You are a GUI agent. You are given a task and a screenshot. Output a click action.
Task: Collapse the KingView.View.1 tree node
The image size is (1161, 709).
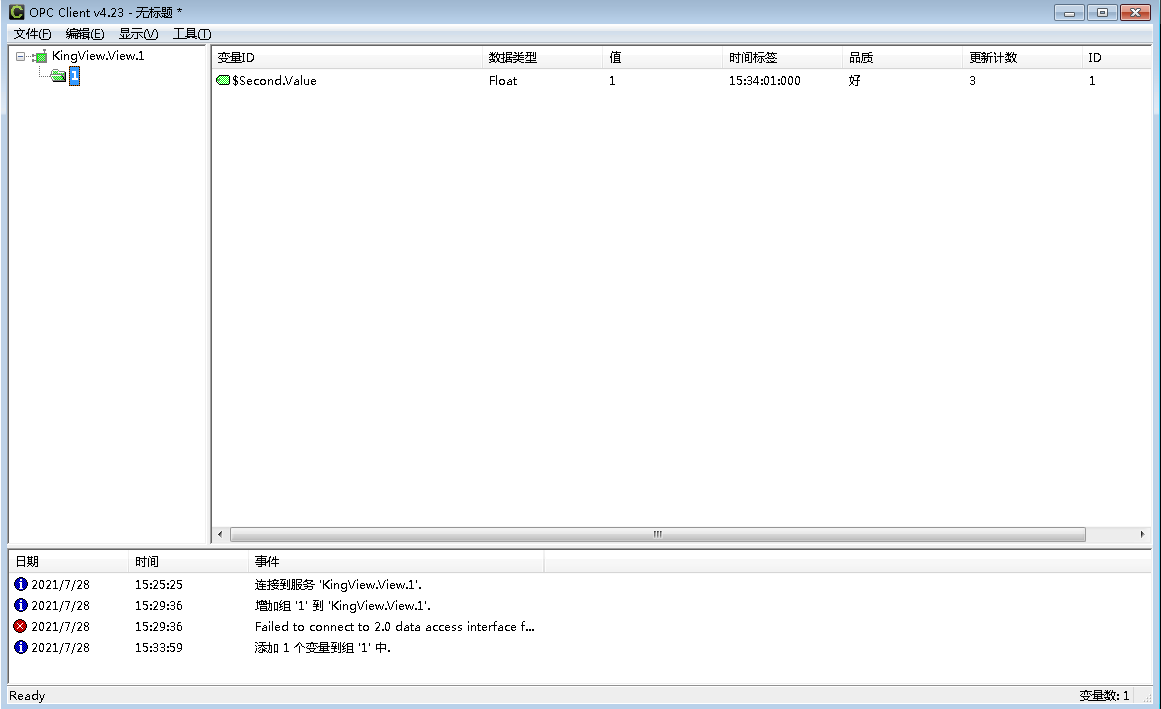click(x=20, y=57)
